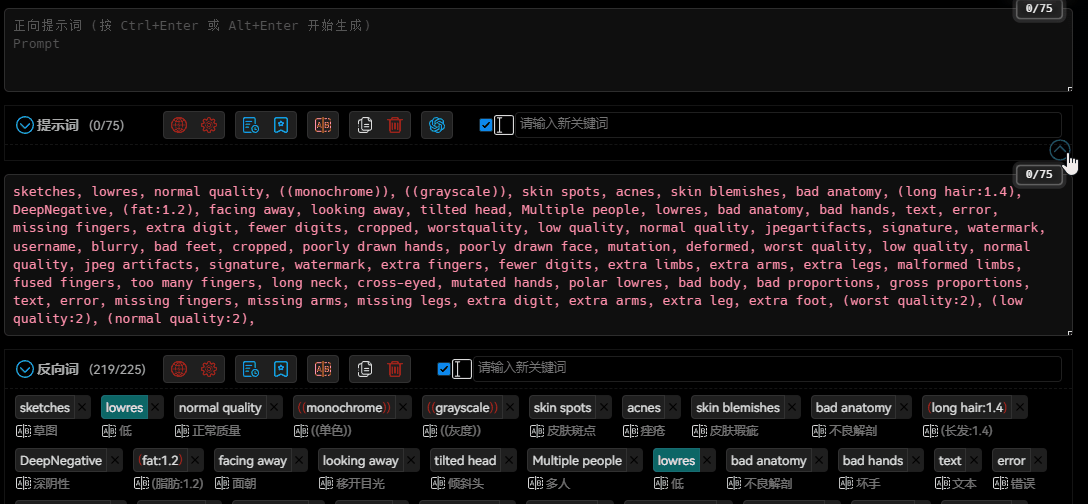
Task: Click into the negative prompt text area
Action: [x=538, y=255]
